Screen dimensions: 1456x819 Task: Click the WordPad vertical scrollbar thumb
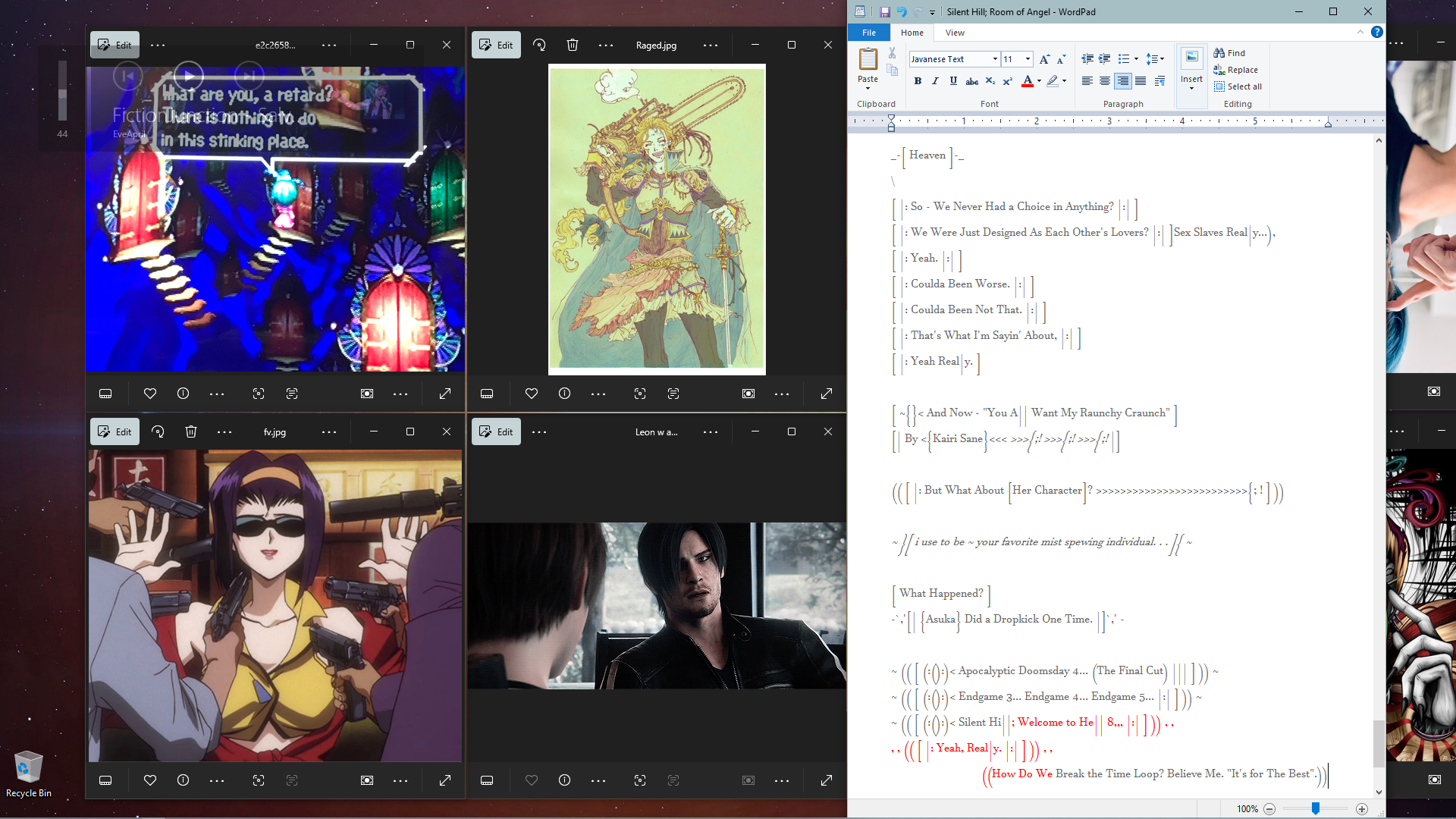[x=1378, y=745]
